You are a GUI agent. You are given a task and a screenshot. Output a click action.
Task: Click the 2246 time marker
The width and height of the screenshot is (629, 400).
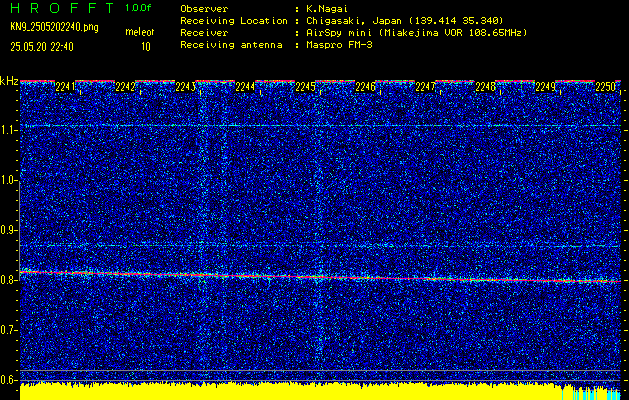(x=365, y=87)
